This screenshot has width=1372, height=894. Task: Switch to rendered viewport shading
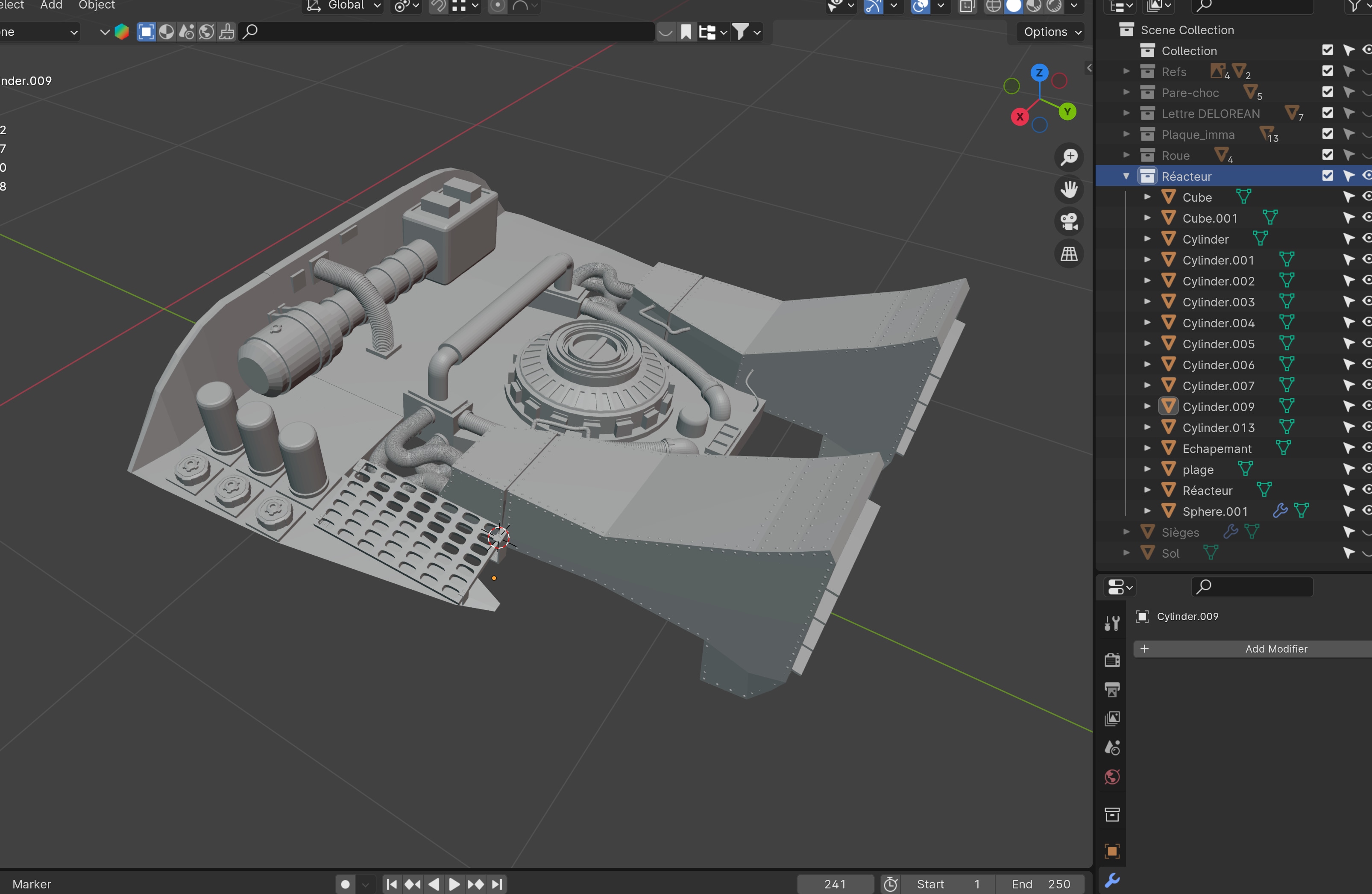pos(1054,6)
